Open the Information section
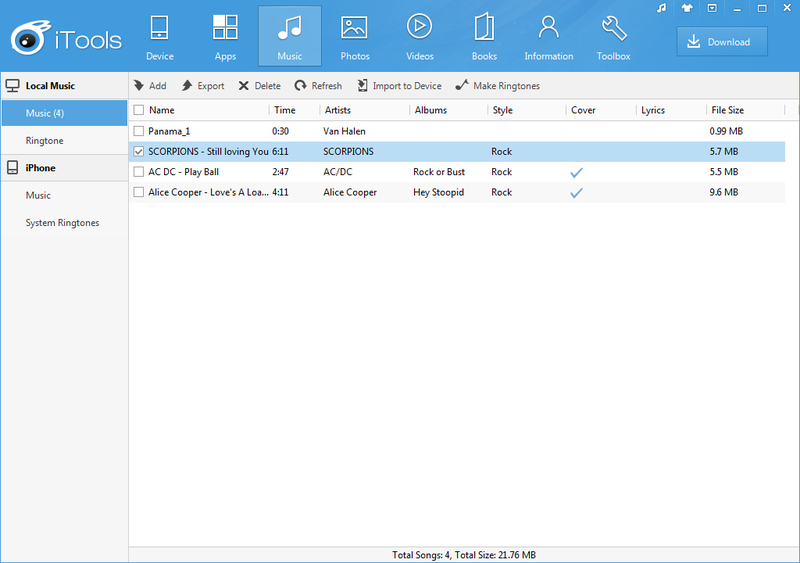This screenshot has height=563, width=800. pos(548,37)
